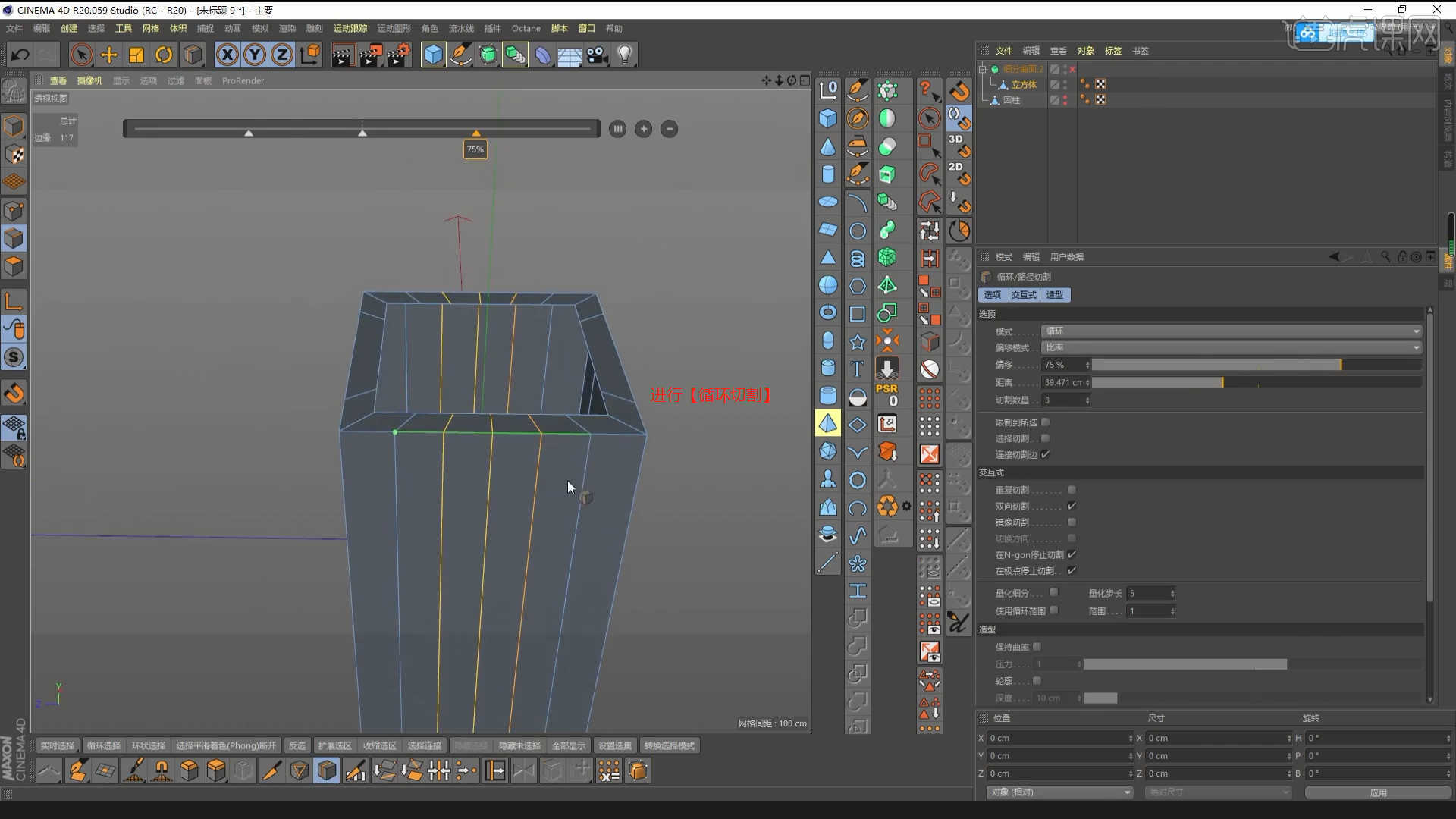The height and width of the screenshot is (819, 1456).
Task: Click 偏移 value stepper arrows
Action: [1087, 365]
